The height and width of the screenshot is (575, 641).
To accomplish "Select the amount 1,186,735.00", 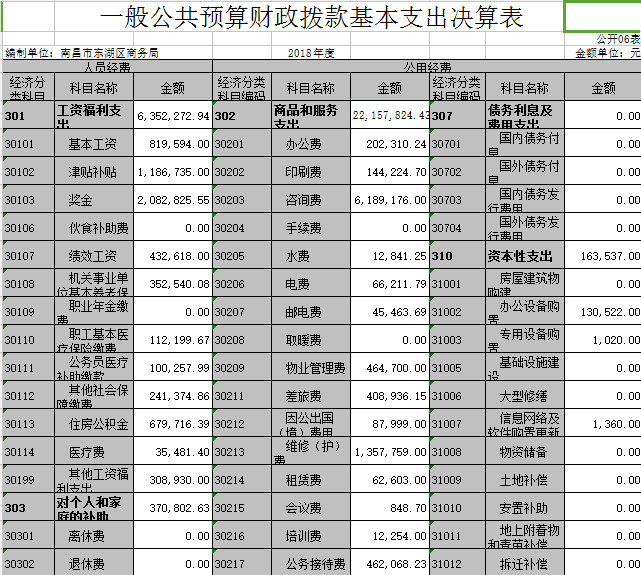I will (173, 172).
